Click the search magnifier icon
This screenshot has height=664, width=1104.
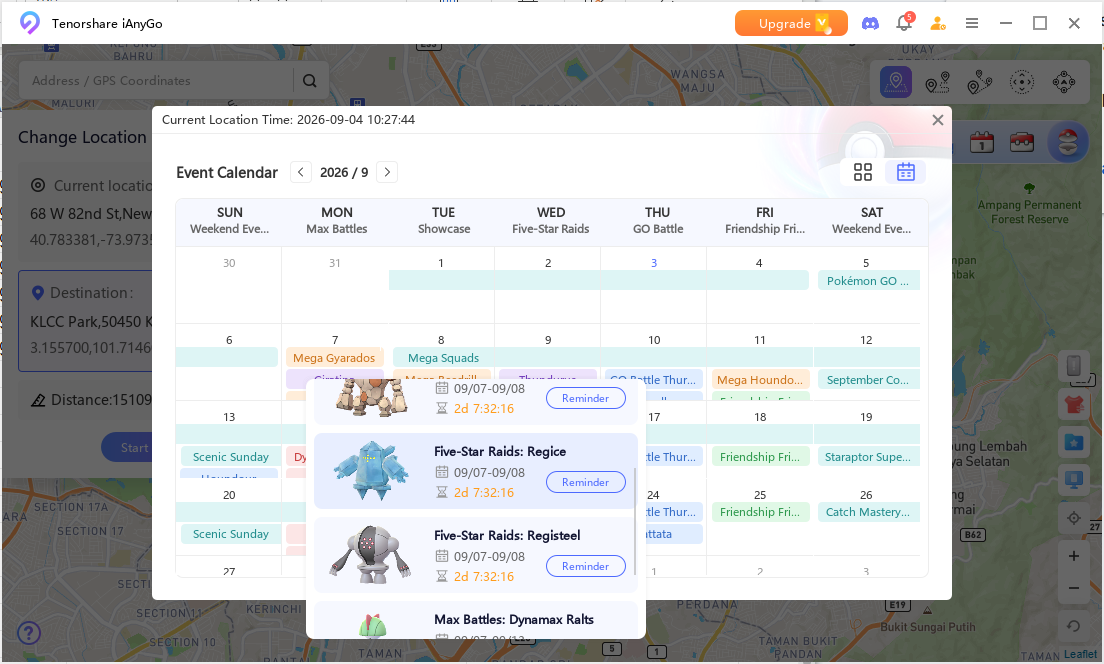[x=310, y=81]
